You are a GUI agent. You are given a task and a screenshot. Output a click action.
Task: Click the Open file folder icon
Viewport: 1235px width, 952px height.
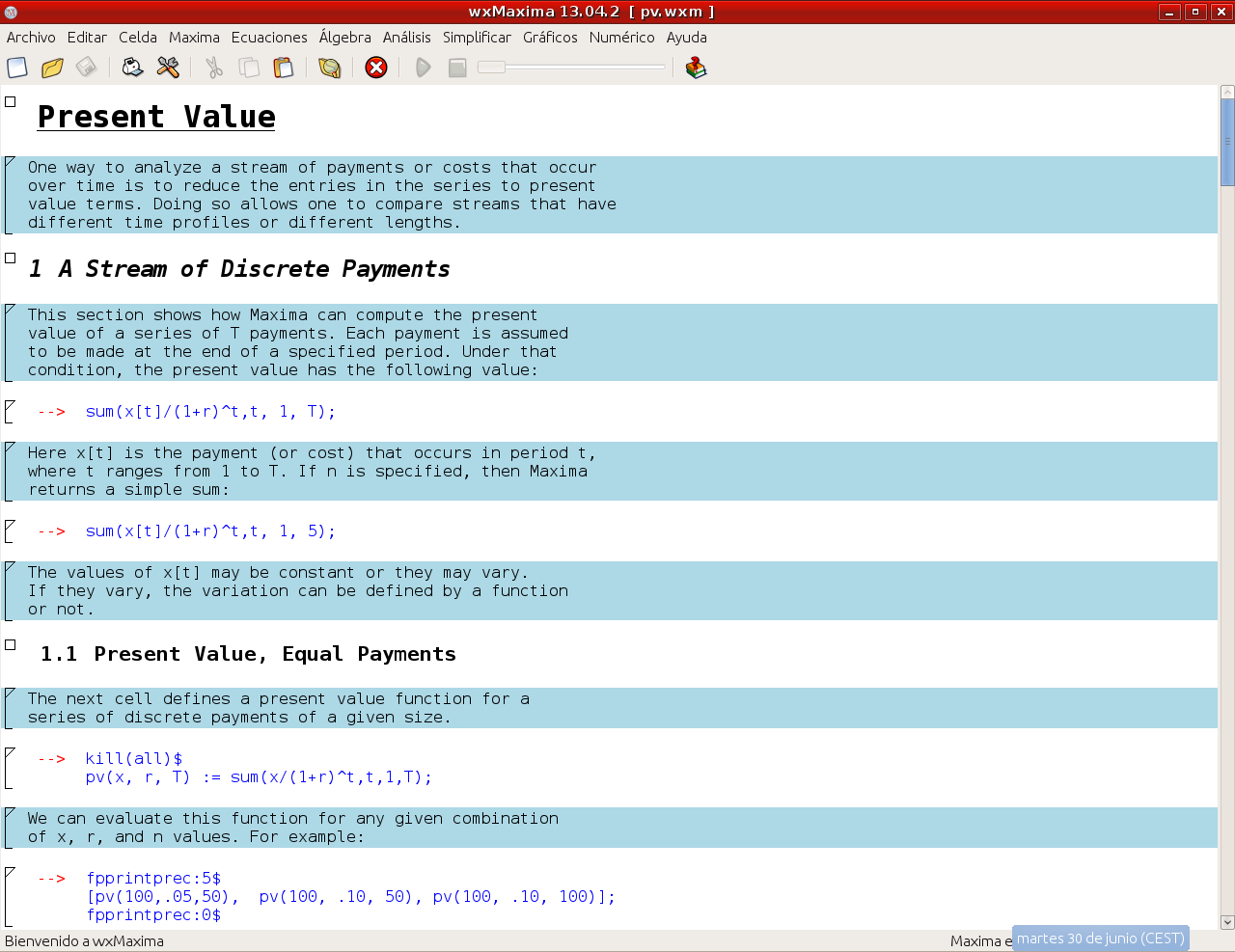52,68
